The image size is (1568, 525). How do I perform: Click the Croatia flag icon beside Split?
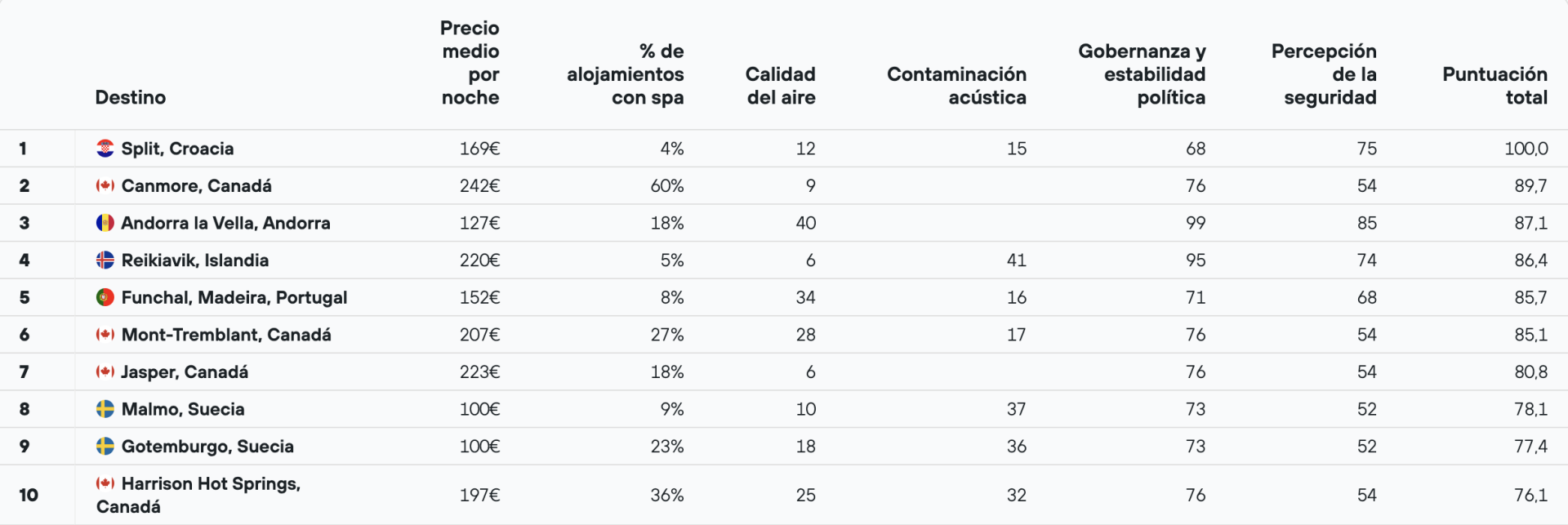tap(105, 149)
